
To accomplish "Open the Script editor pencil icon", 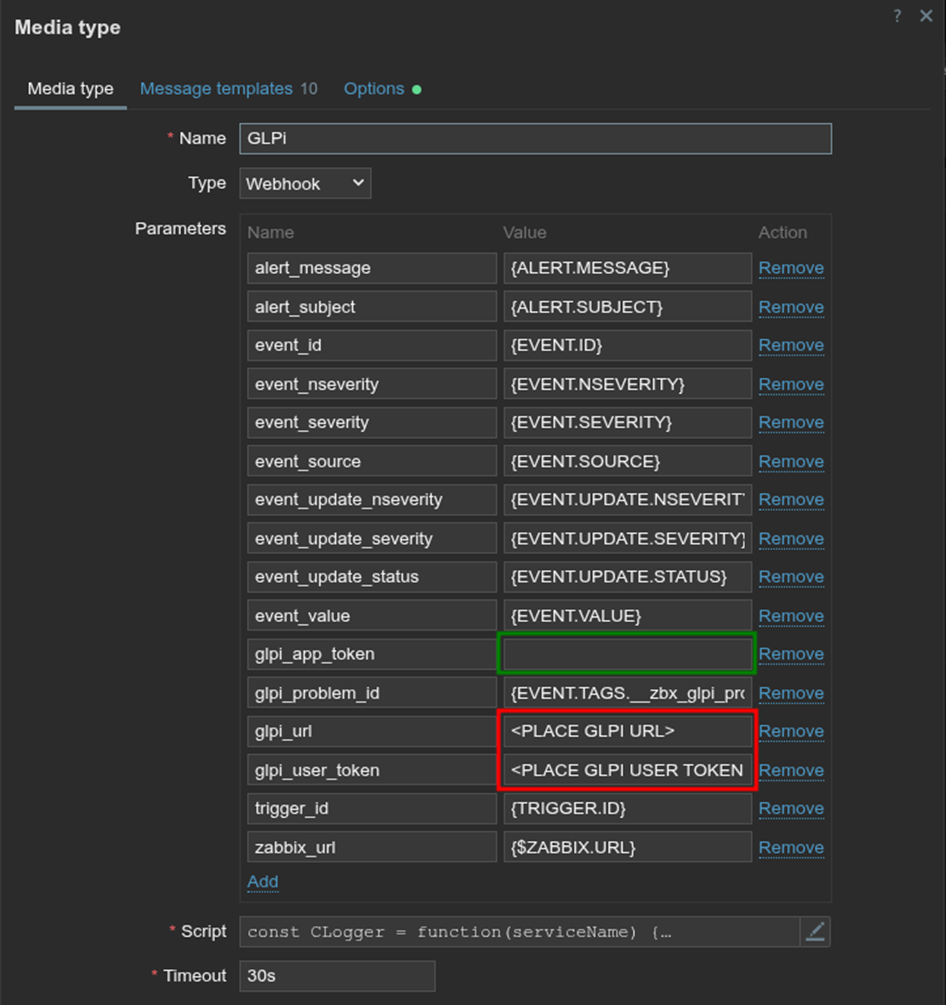I will tap(815, 932).
